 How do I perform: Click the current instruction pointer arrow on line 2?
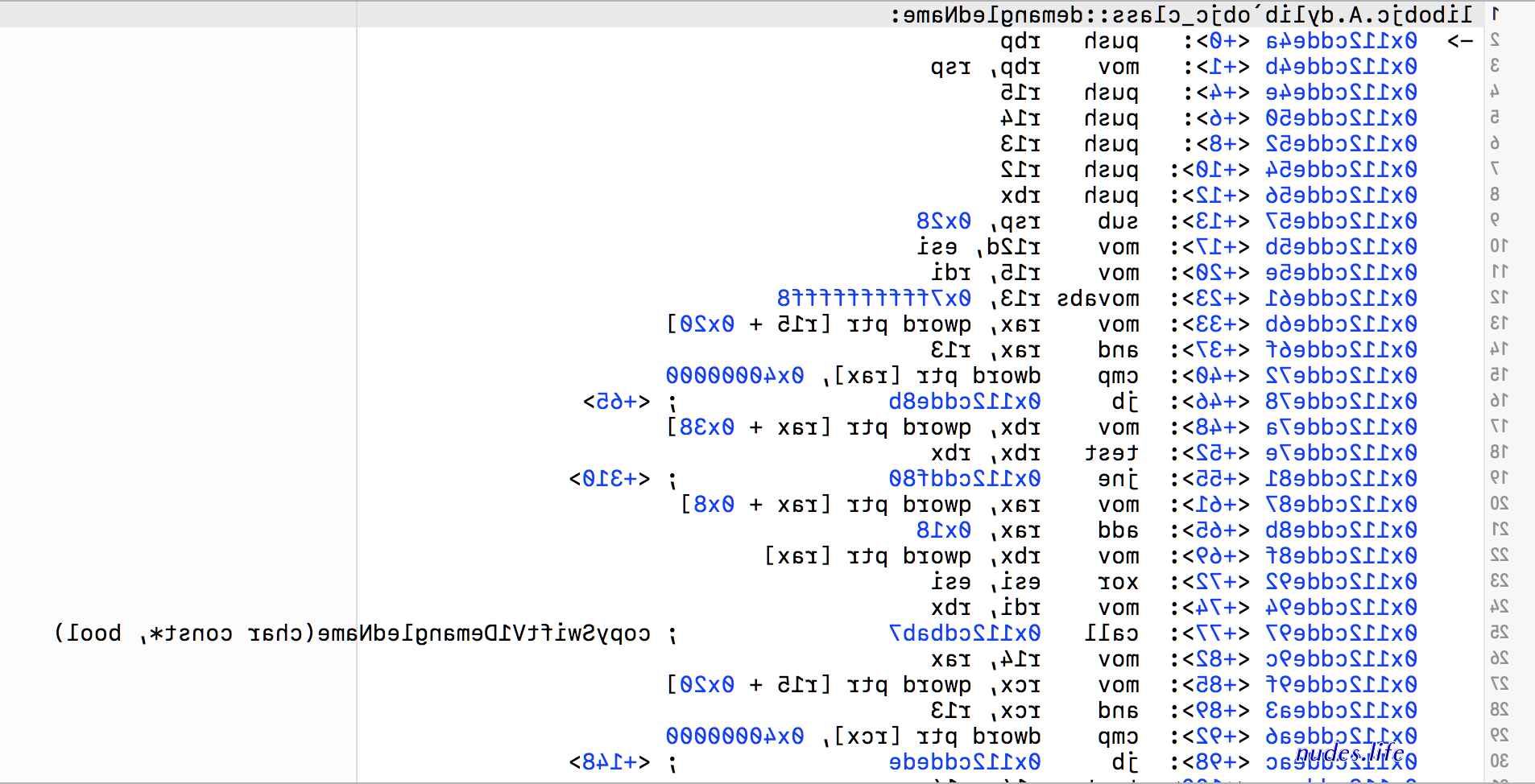click(1460, 41)
